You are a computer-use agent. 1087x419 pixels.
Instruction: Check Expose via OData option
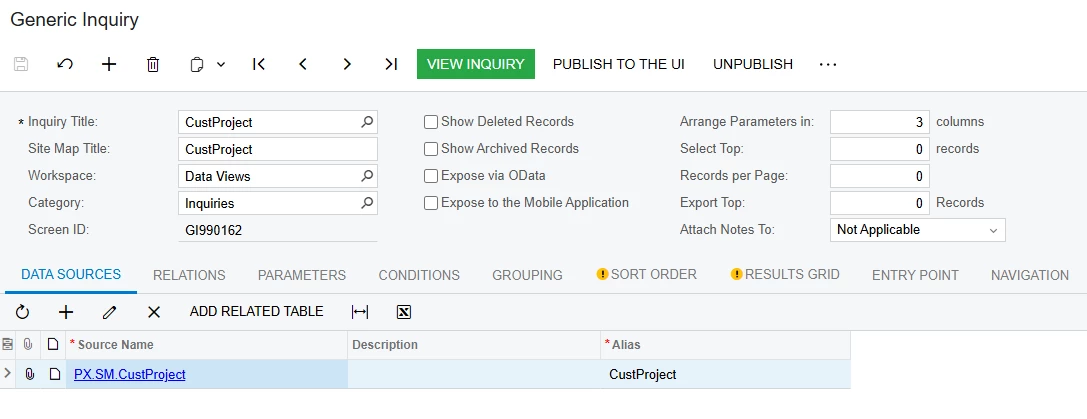(x=431, y=176)
